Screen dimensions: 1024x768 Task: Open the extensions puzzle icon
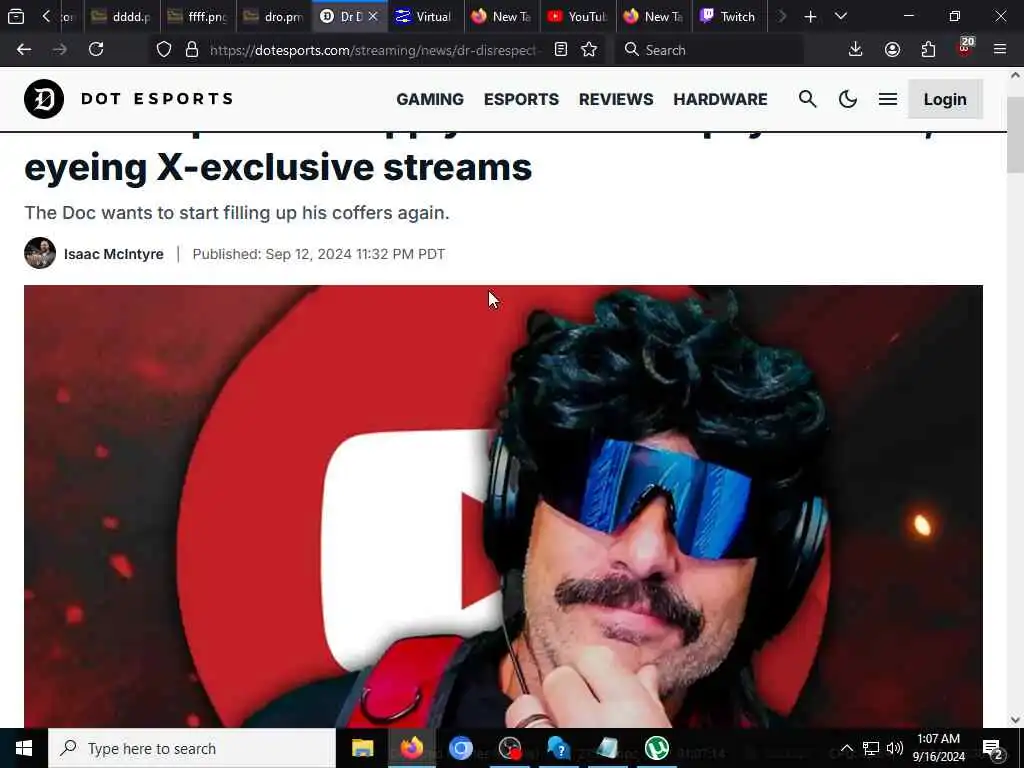(928, 50)
